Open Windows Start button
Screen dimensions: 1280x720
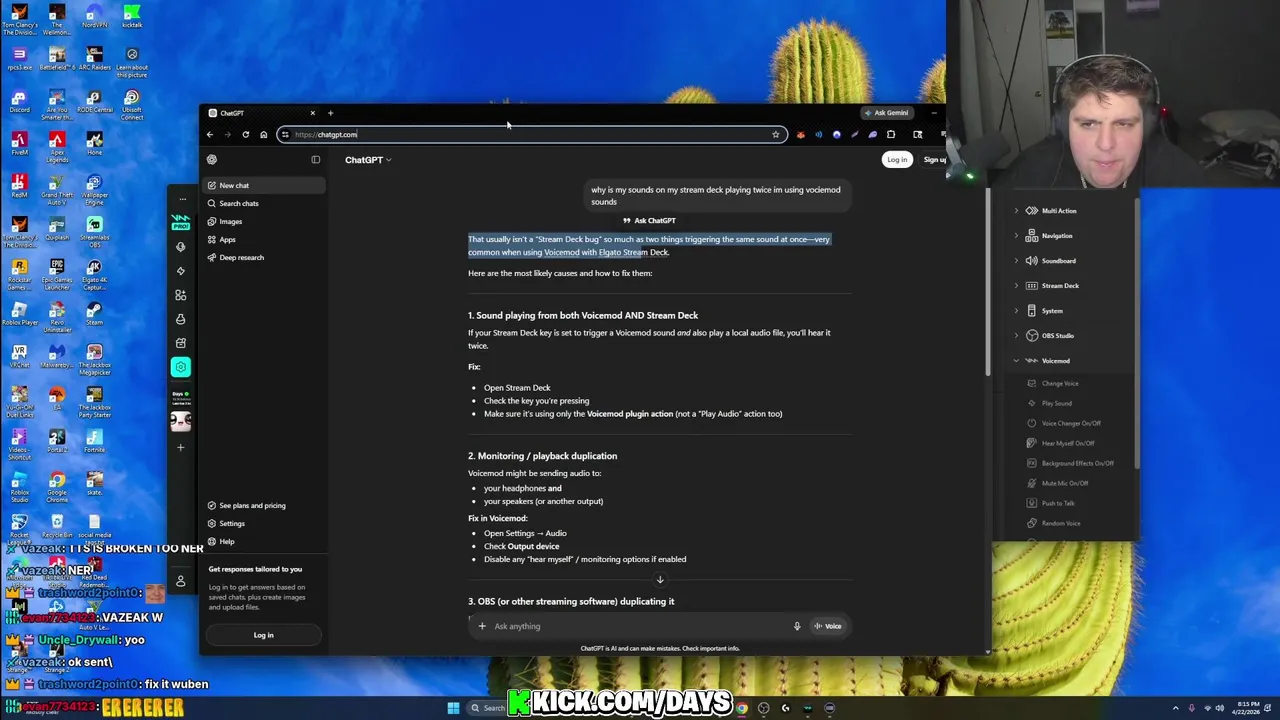point(453,708)
